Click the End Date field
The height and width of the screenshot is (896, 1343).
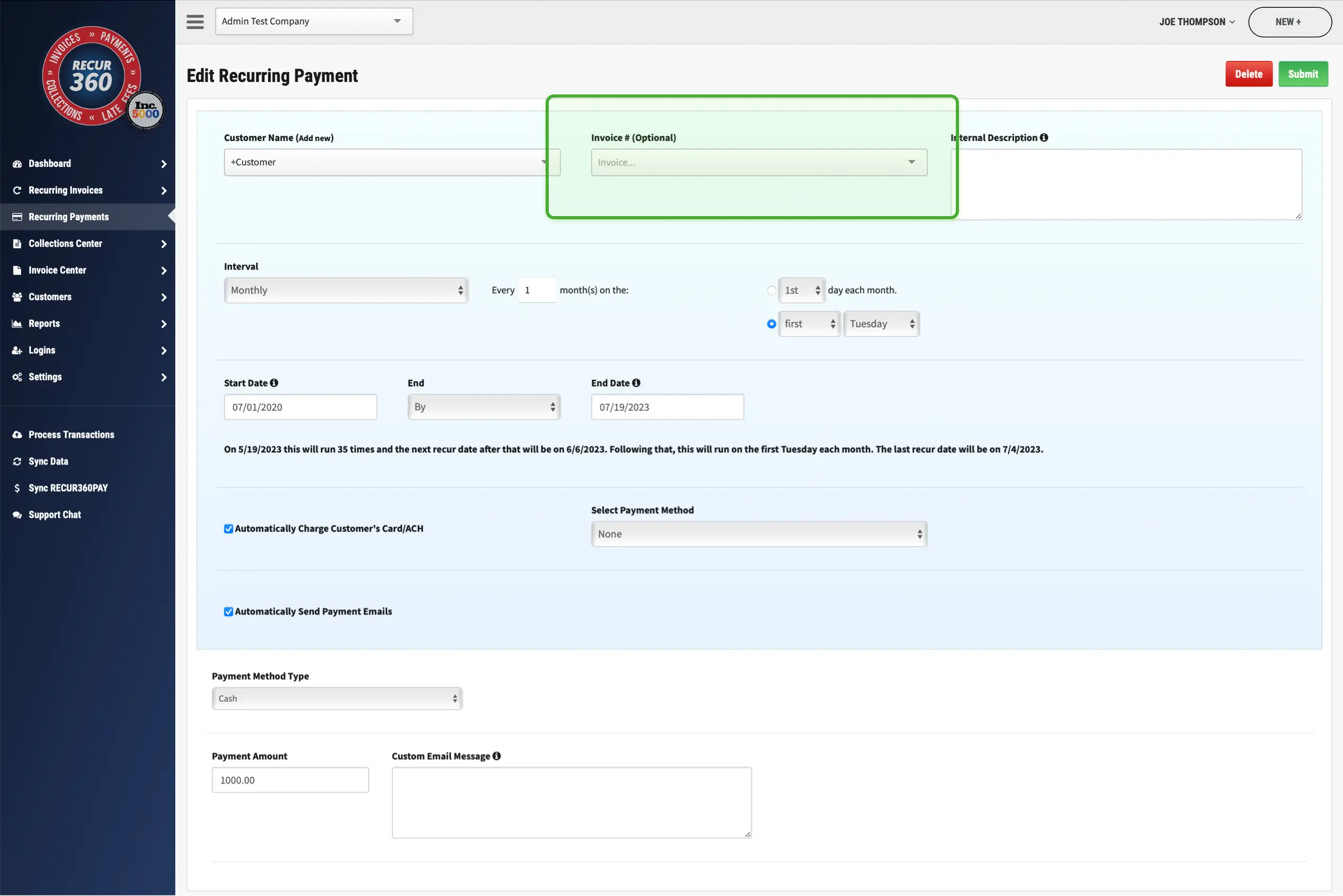click(667, 407)
